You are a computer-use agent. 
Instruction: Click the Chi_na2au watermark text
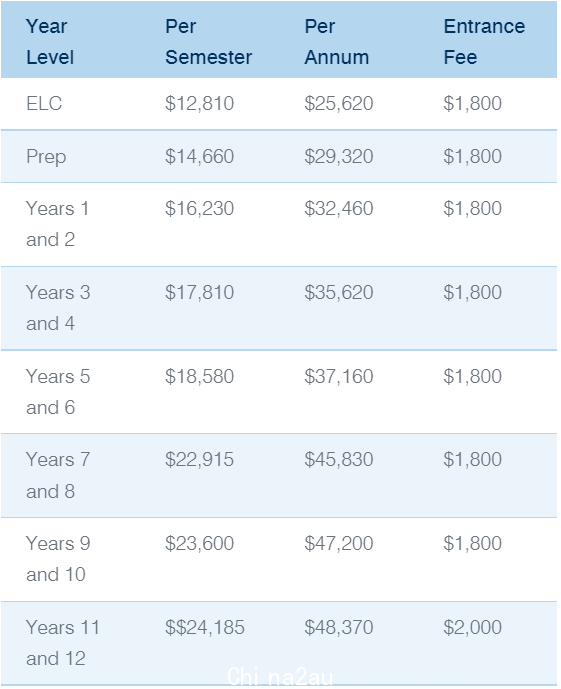tap(280, 677)
